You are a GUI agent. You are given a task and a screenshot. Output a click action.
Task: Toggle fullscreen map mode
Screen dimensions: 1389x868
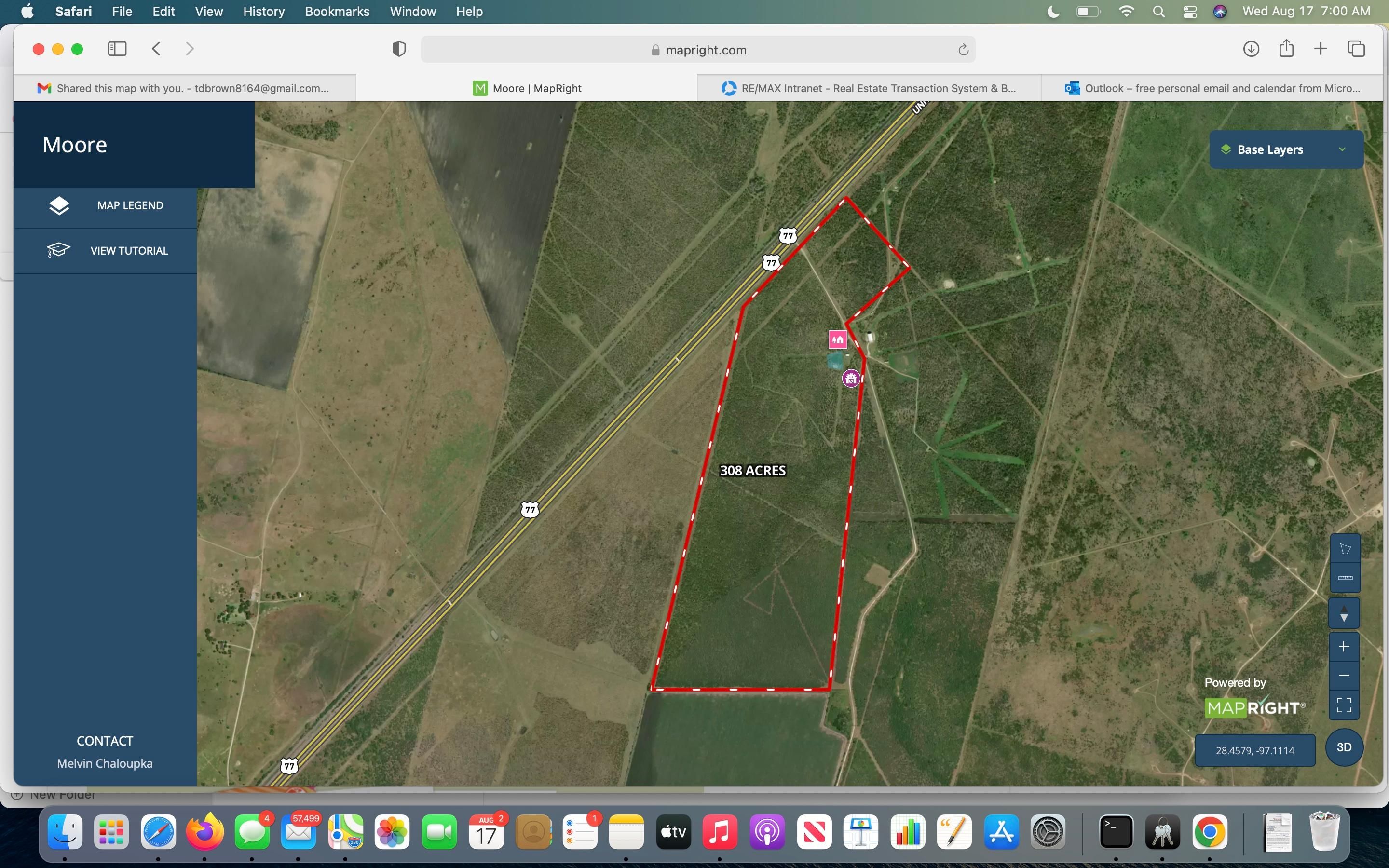coord(1344,705)
